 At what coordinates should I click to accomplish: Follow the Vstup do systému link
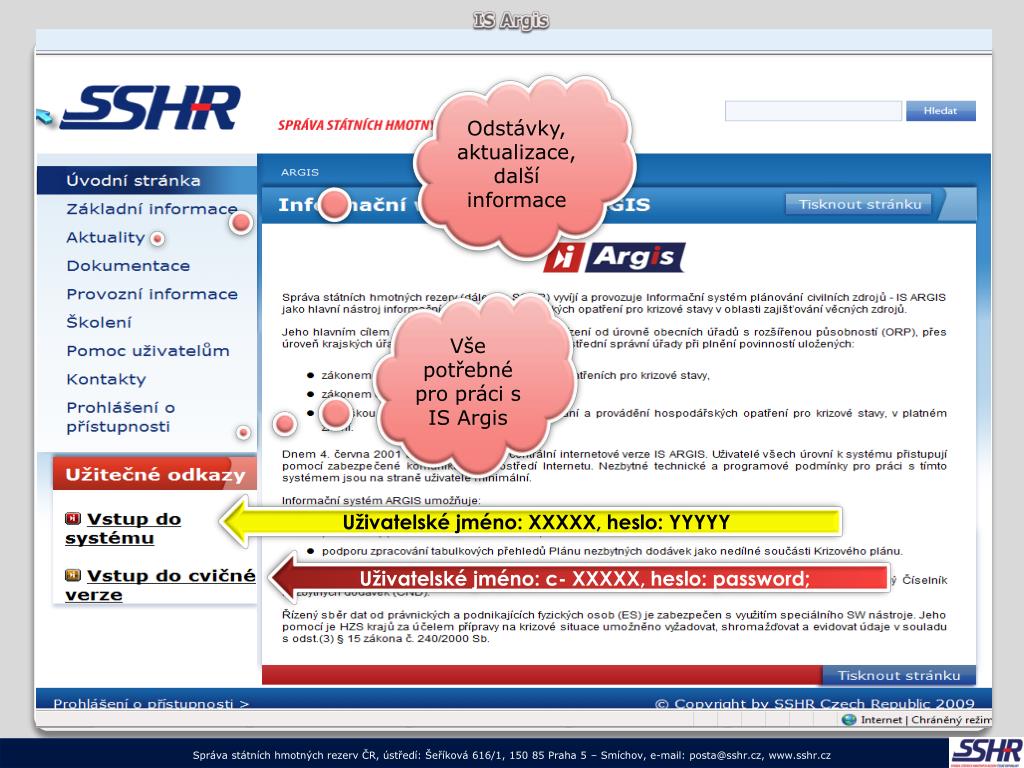[123, 528]
